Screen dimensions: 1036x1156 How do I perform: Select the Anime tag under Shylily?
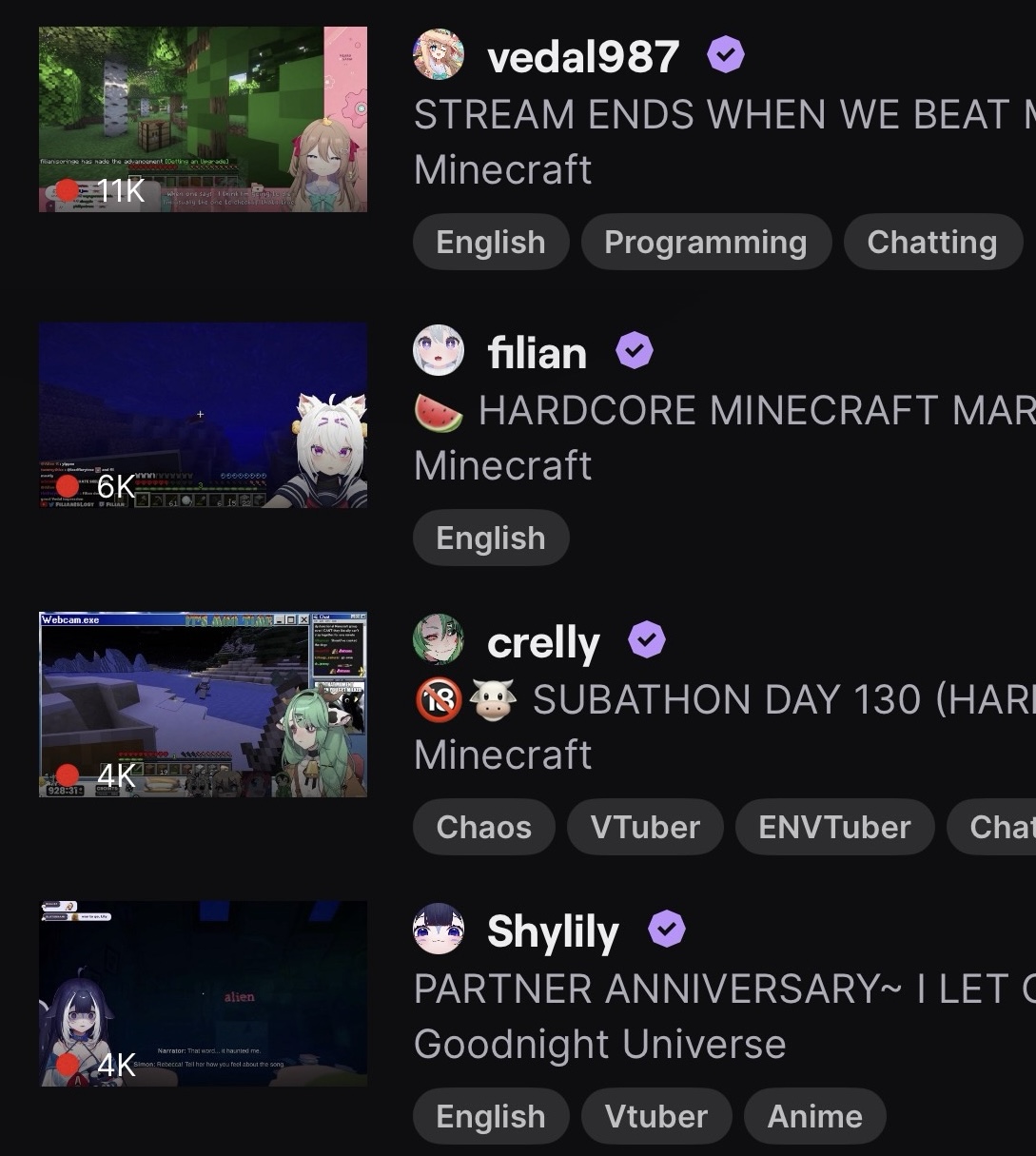(x=815, y=1116)
